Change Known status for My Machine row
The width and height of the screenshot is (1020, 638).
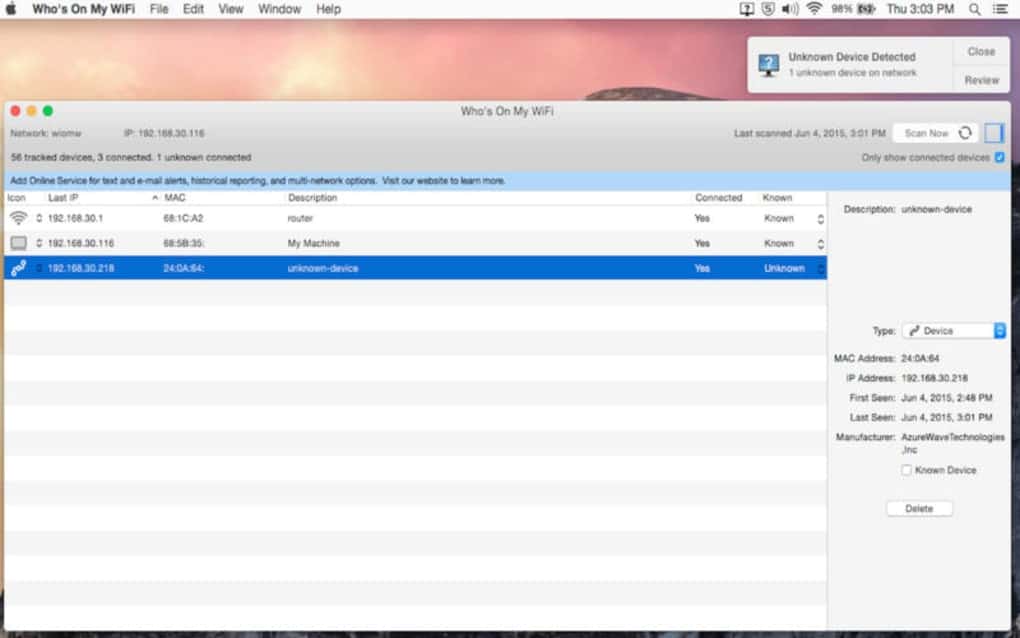click(820, 243)
